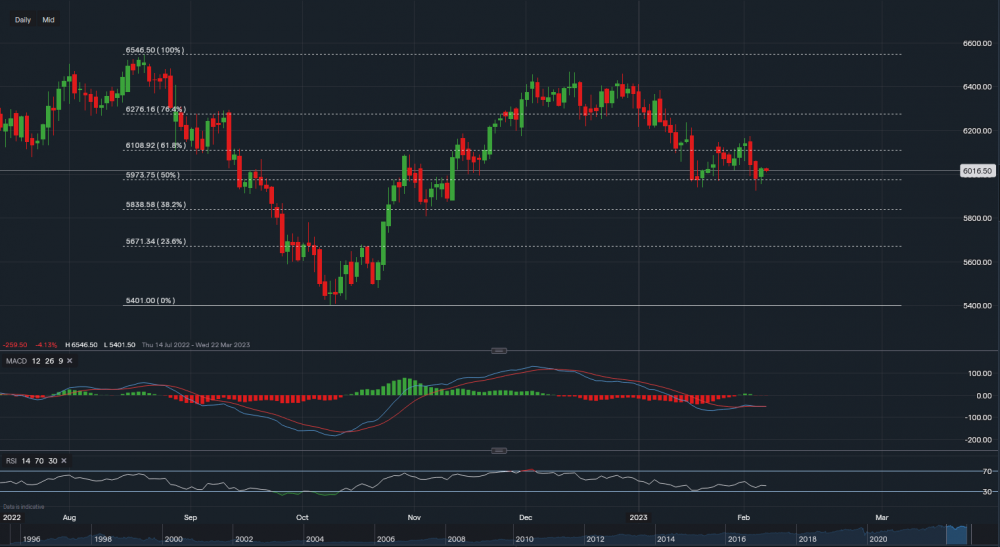Jump to 2004 on the navigator timeline
The height and width of the screenshot is (547, 1000).
[312, 539]
